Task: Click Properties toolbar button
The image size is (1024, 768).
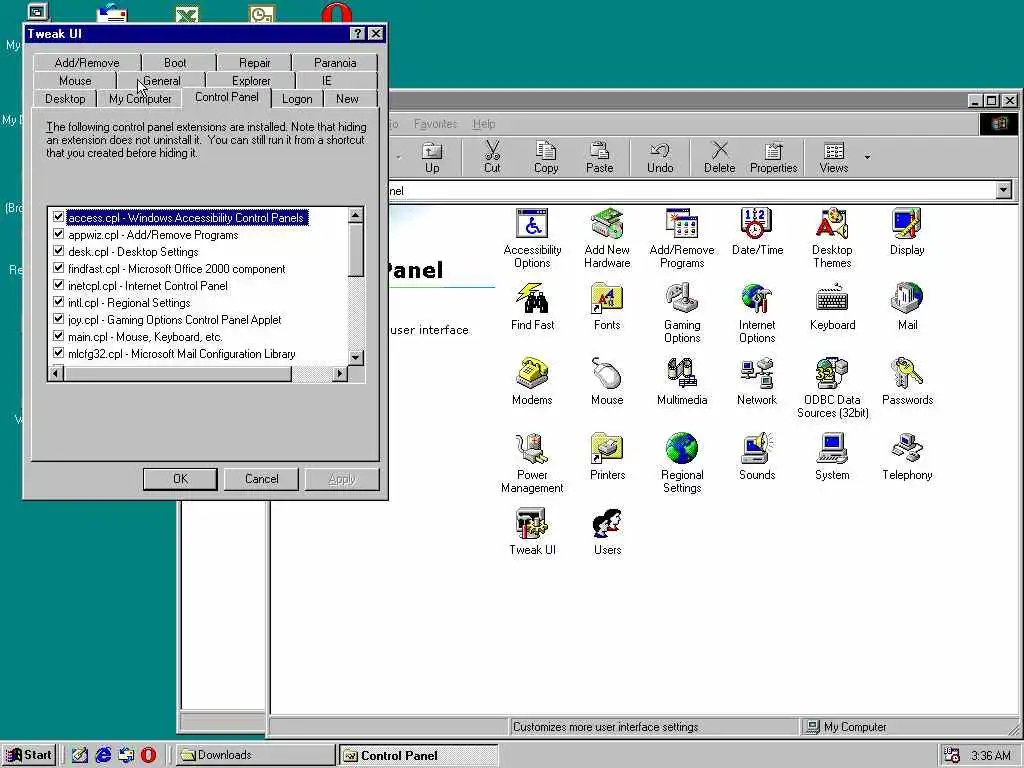Action: (x=774, y=157)
